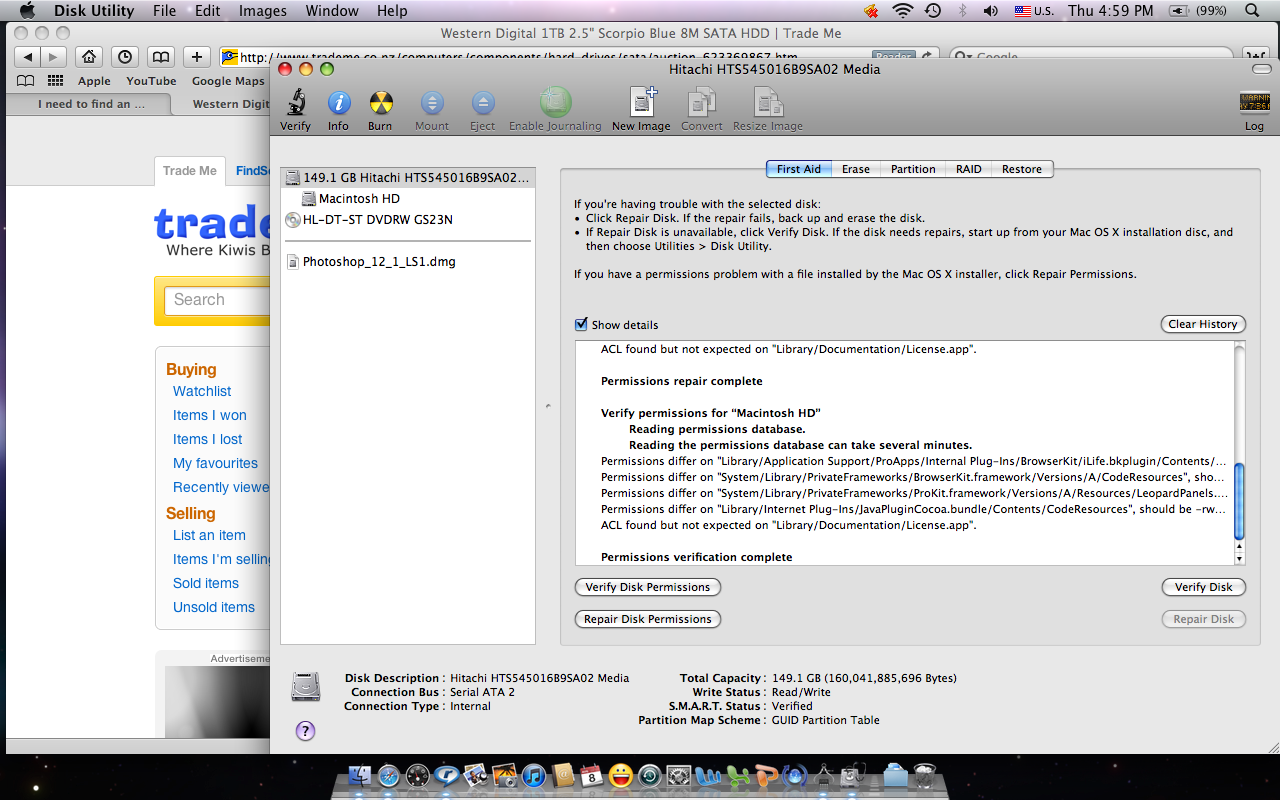Click the Convert toolbar icon

(x=702, y=103)
